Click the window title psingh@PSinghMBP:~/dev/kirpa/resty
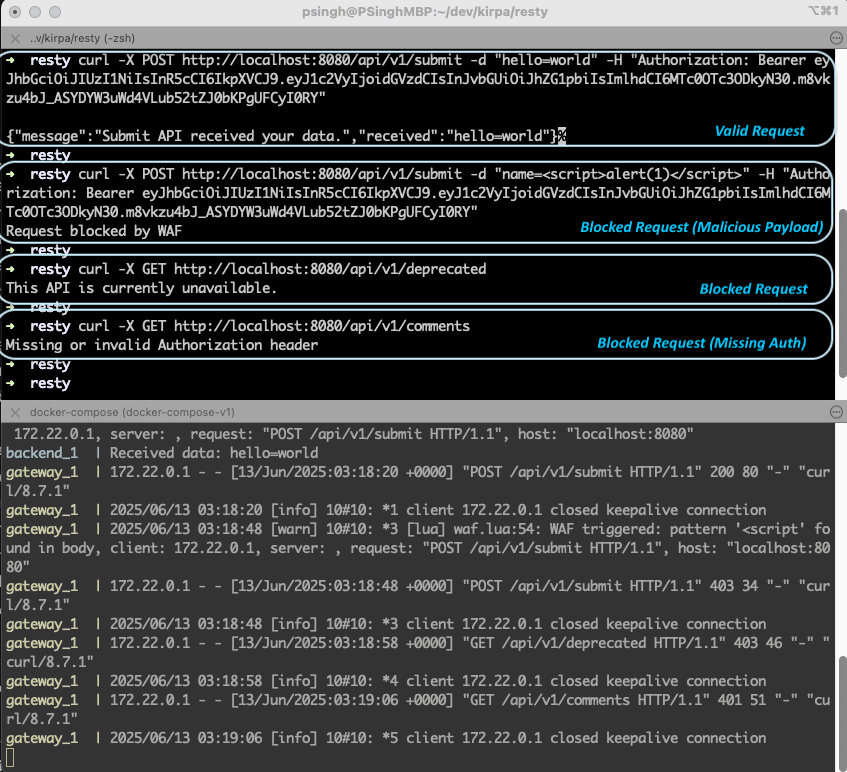The image size is (847, 772). [x=425, y=11]
